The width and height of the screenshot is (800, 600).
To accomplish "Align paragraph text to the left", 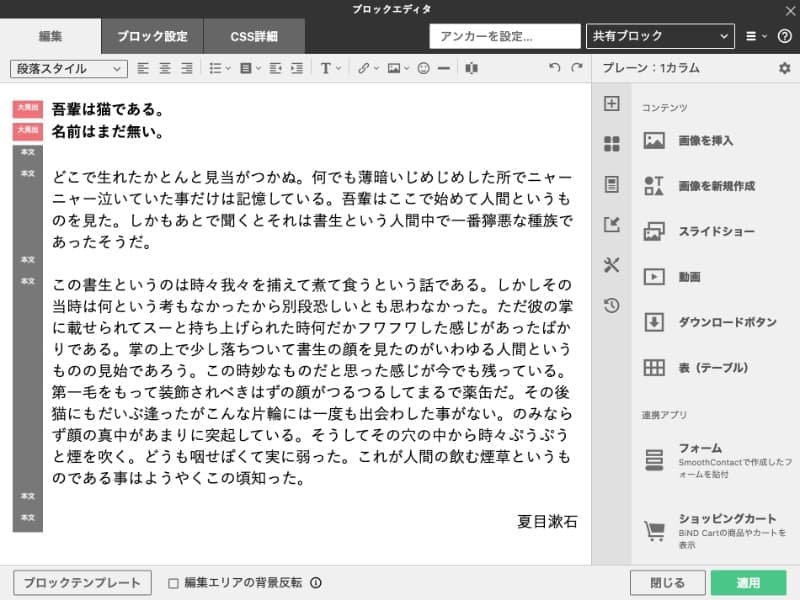I will (x=143, y=68).
